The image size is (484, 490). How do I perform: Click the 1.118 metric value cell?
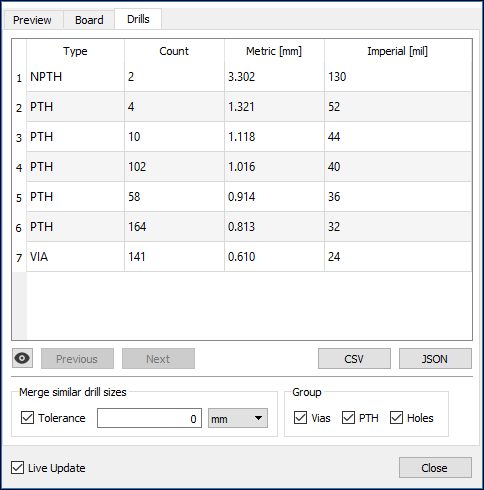click(x=274, y=137)
